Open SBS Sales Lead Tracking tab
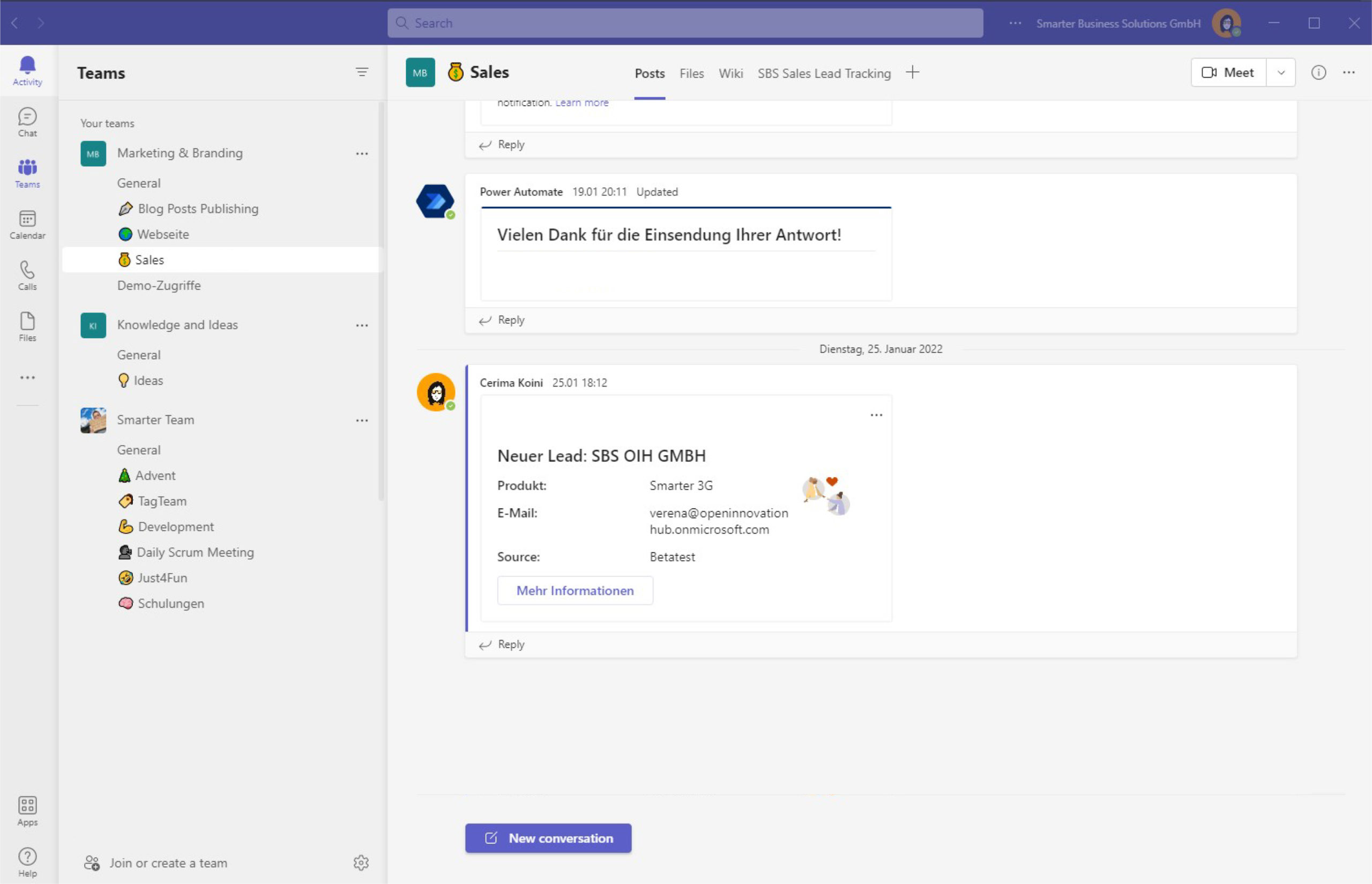This screenshot has height=884, width=1372. tap(823, 73)
